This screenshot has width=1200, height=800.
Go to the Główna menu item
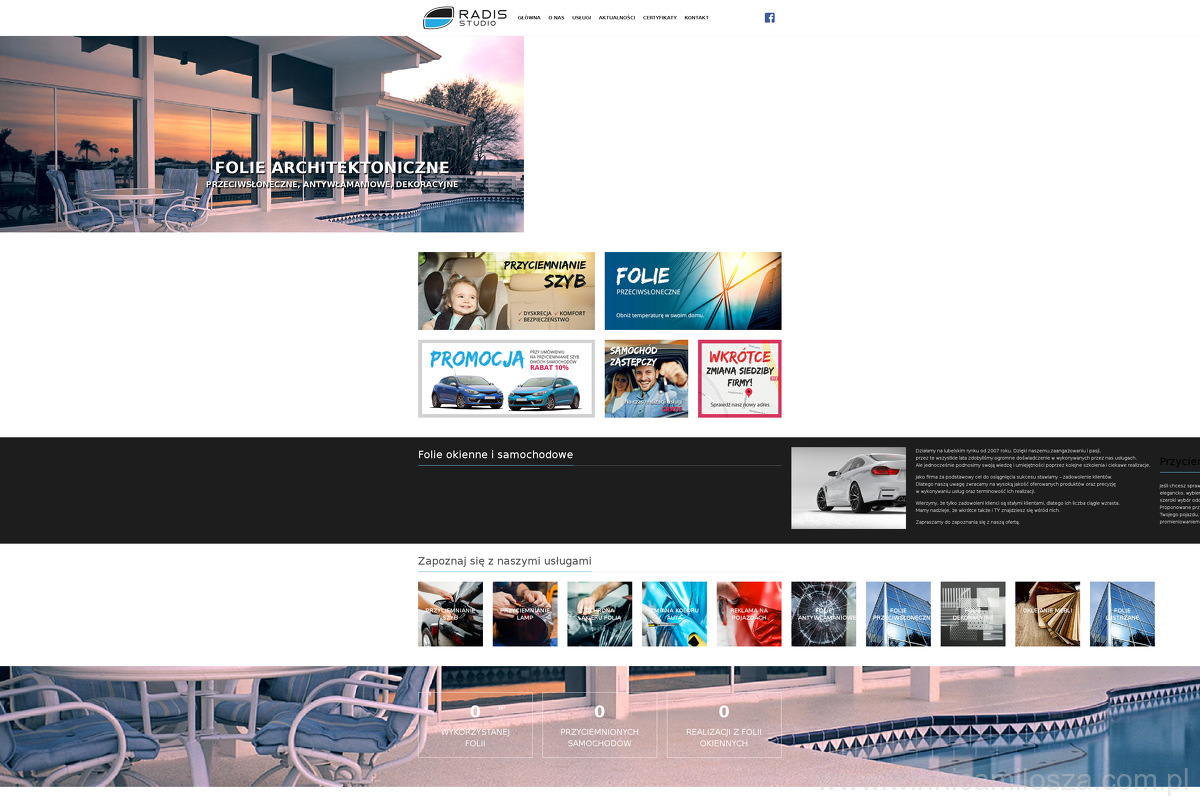pos(529,18)
